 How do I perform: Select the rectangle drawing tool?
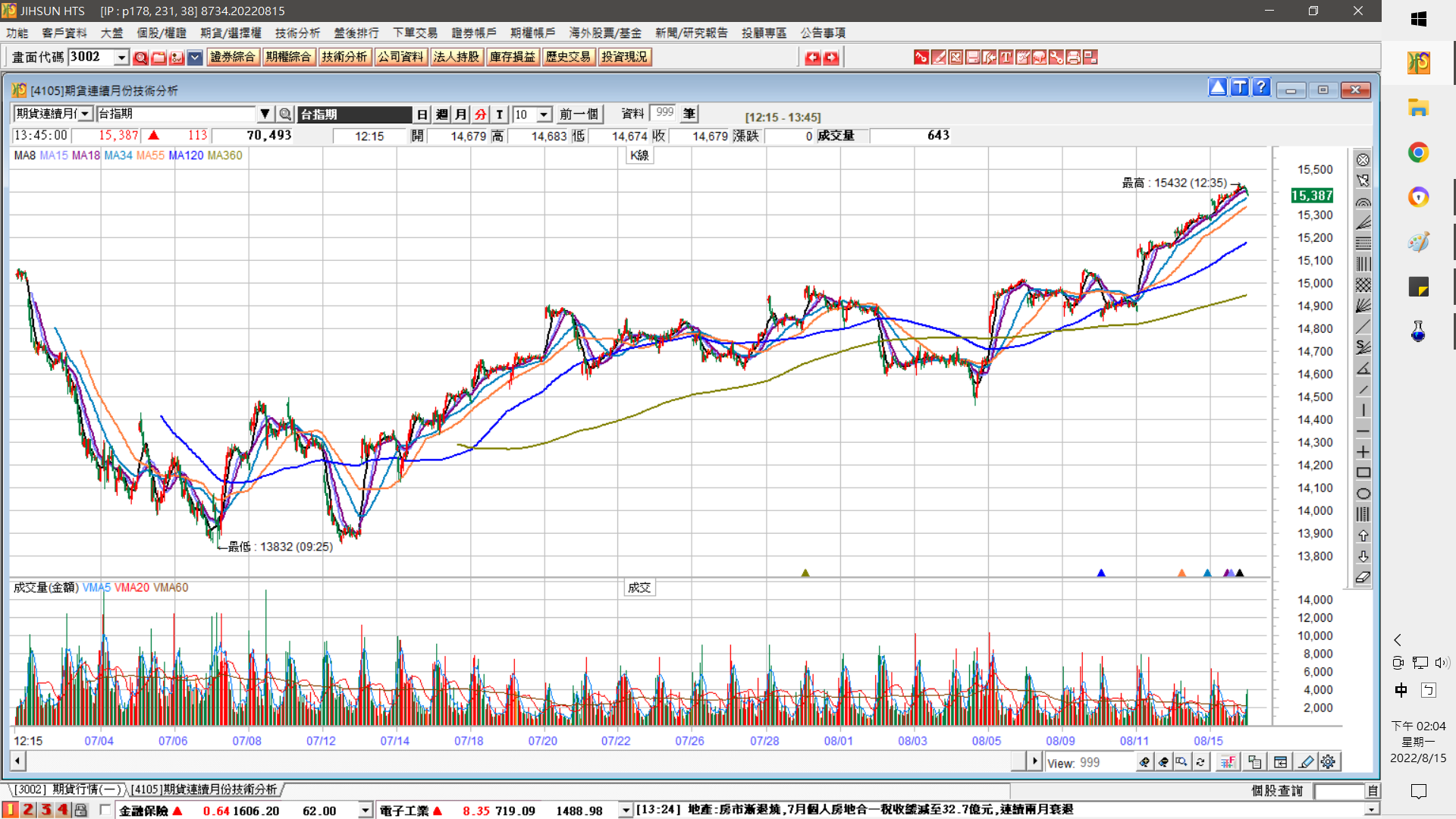coord(1363,472)
